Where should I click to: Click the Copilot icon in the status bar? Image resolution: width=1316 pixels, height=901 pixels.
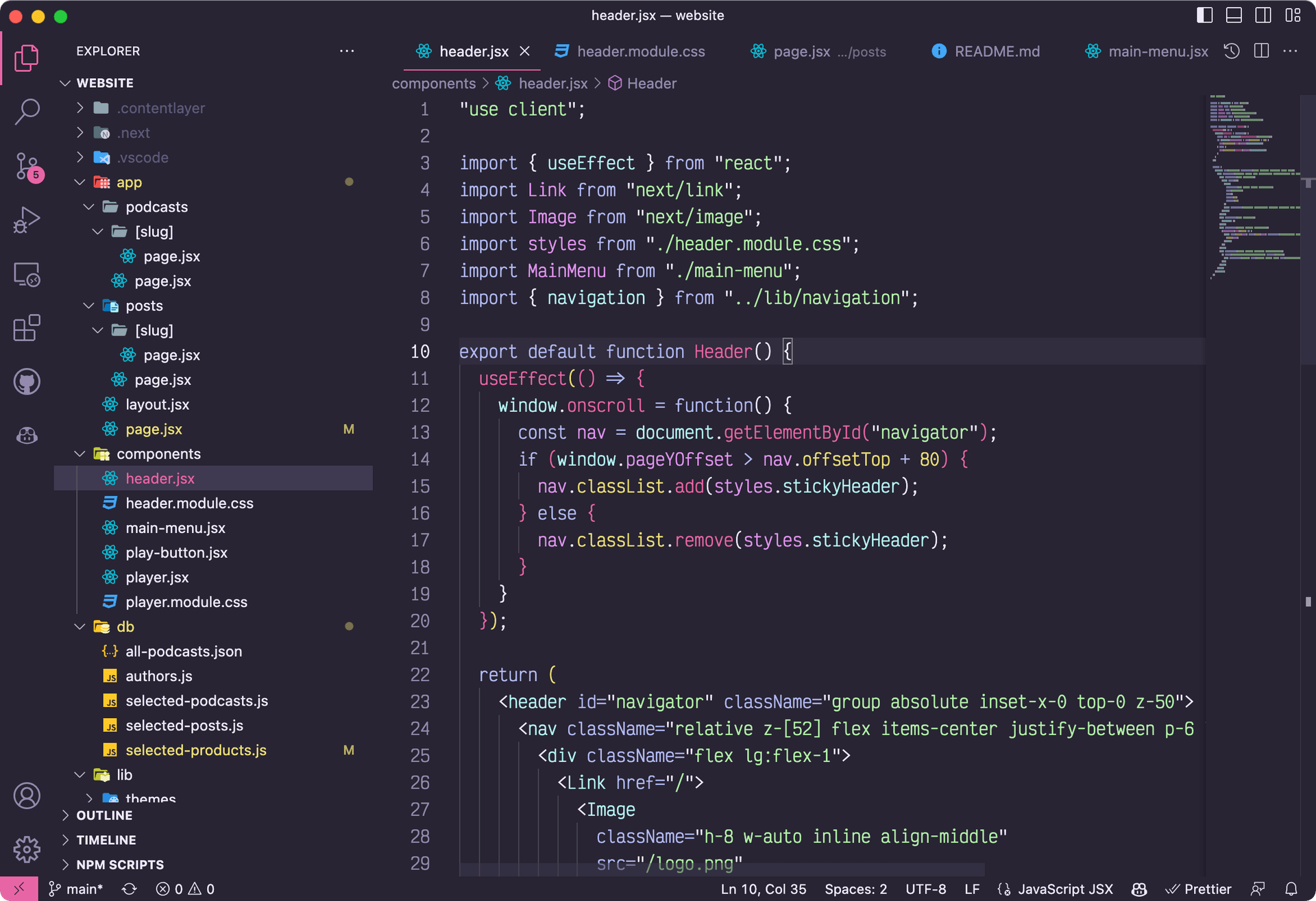[x=1138, y=889]
